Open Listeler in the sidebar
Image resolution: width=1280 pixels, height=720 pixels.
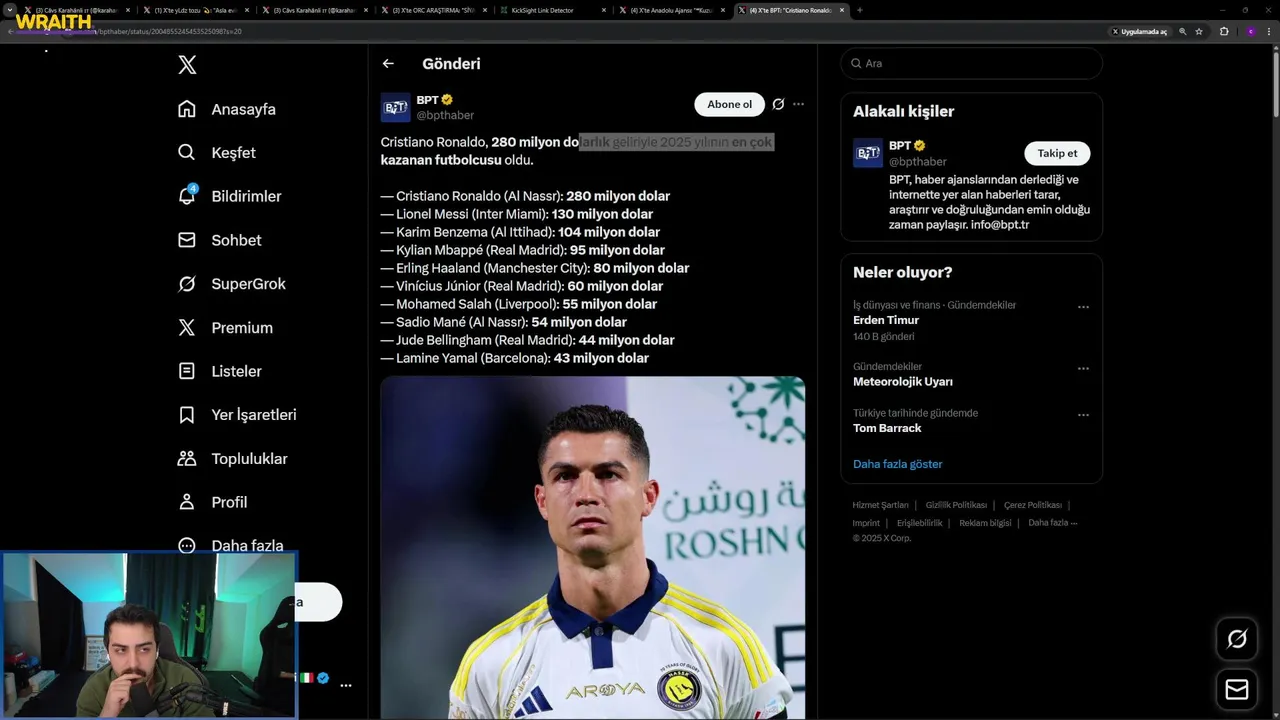220,371
